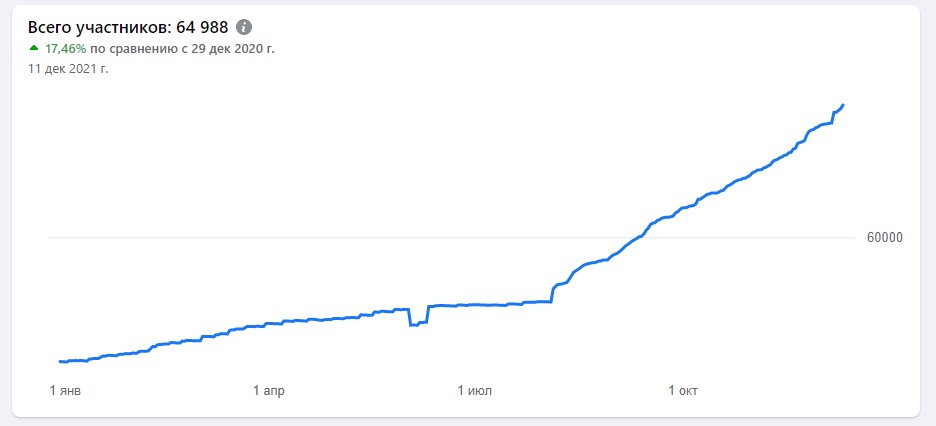Click the green 17,46% growth percentage
The height and width of the screenshot is (426, 936).
click(65, 48)
